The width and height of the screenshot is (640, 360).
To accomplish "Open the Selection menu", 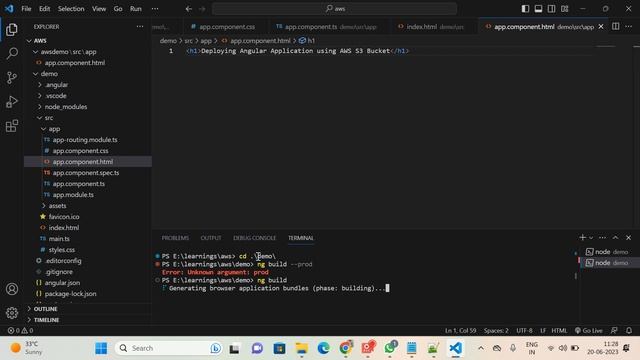I will tap(71, 9).
